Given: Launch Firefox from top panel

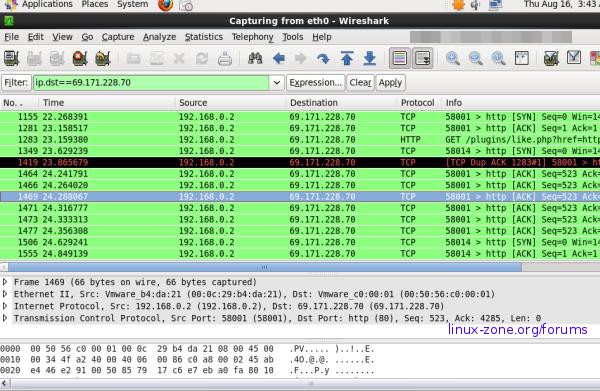Looking at the screenshot, I should click(x=165, y=5).
